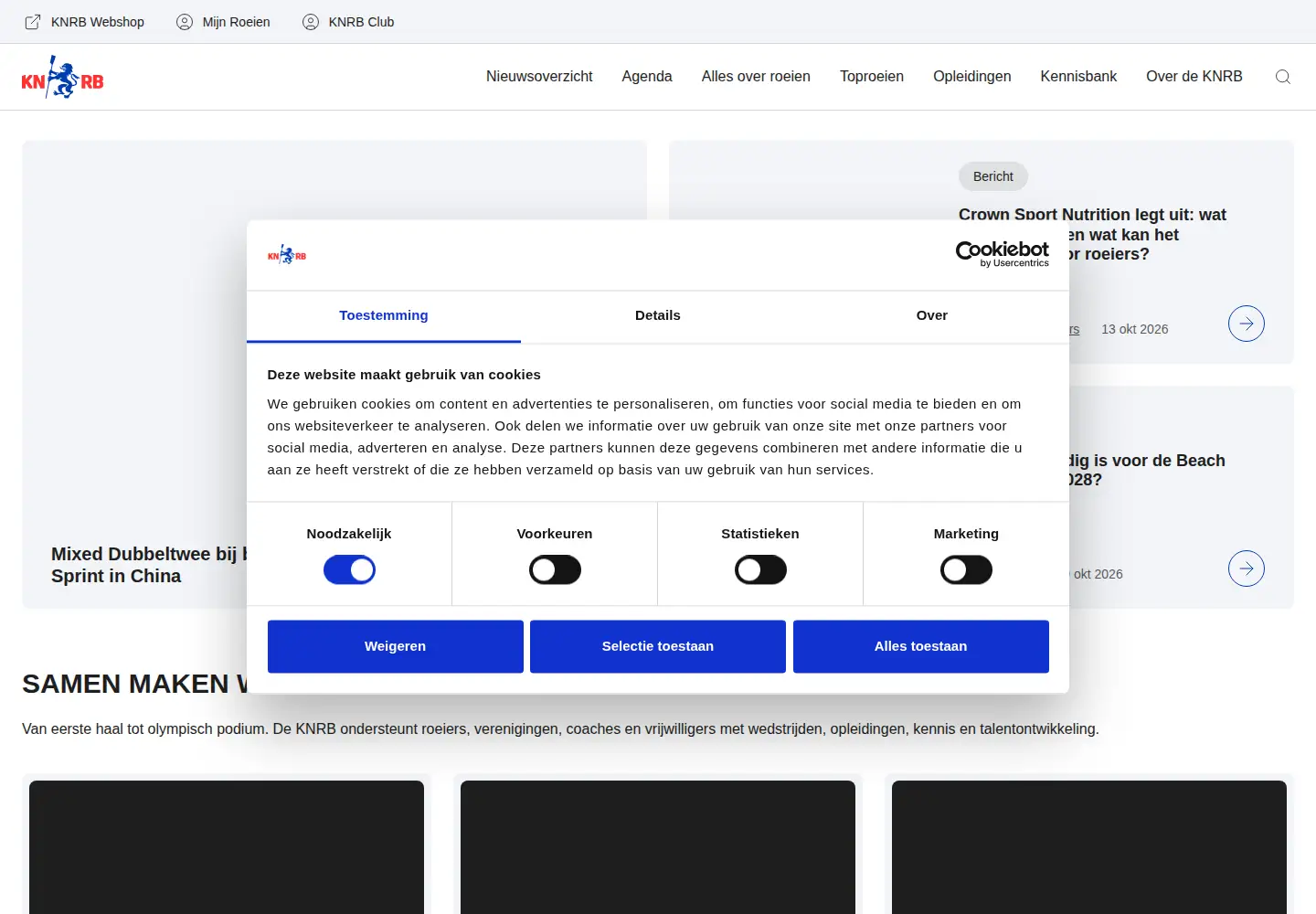The image size is (1316, 914).
Task: Switch to the Details tab
Action: click(x=658, y=316)
